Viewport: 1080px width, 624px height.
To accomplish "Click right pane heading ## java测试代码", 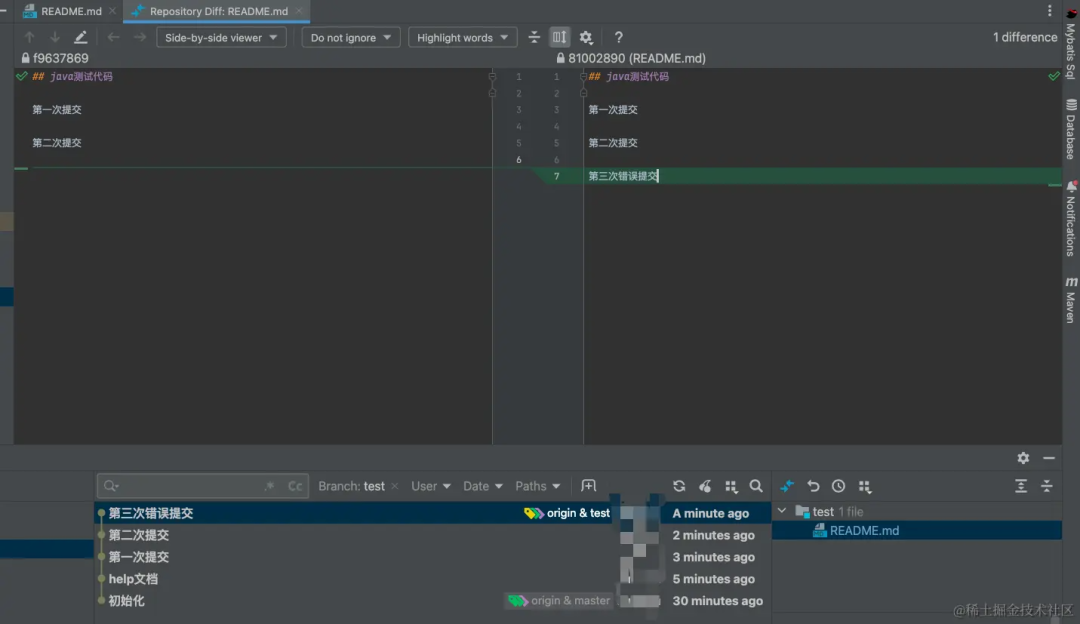I will click(628, 76).
